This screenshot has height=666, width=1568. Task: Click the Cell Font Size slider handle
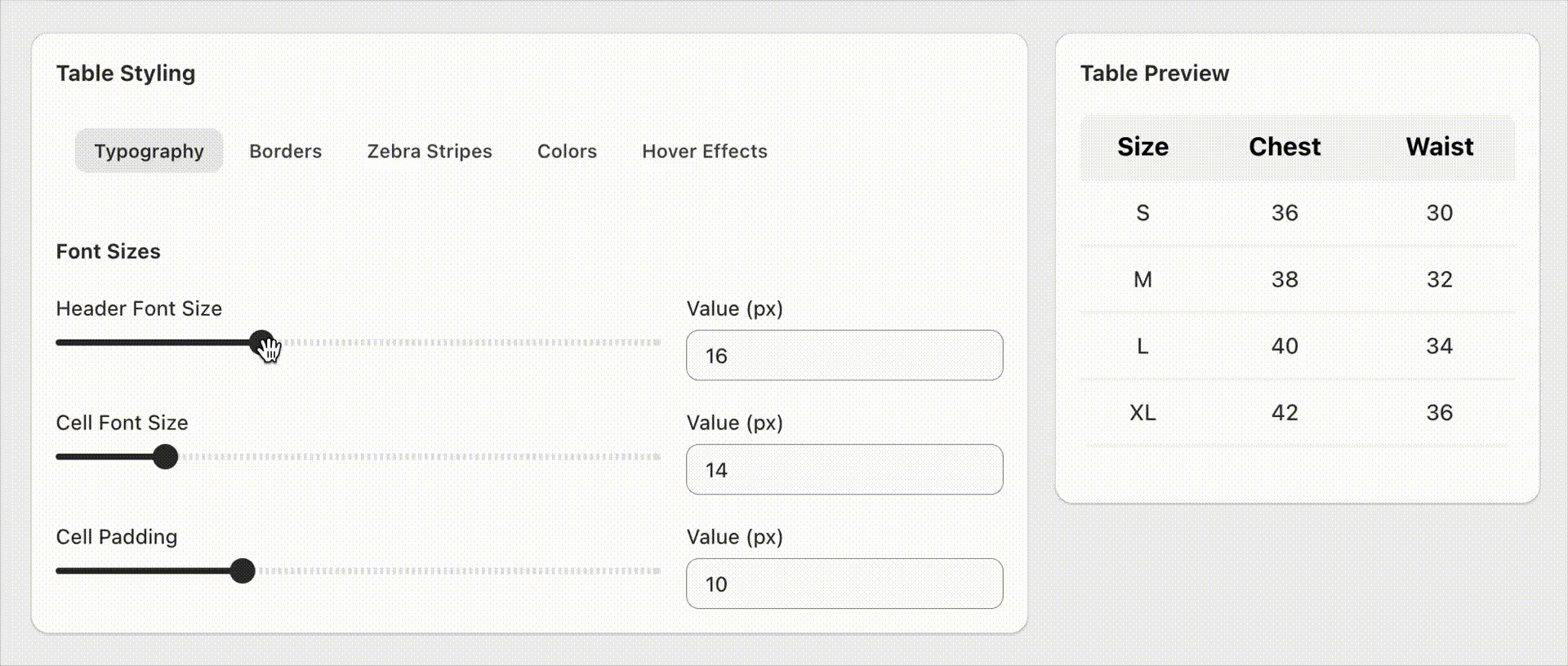[x=165, y=457]
